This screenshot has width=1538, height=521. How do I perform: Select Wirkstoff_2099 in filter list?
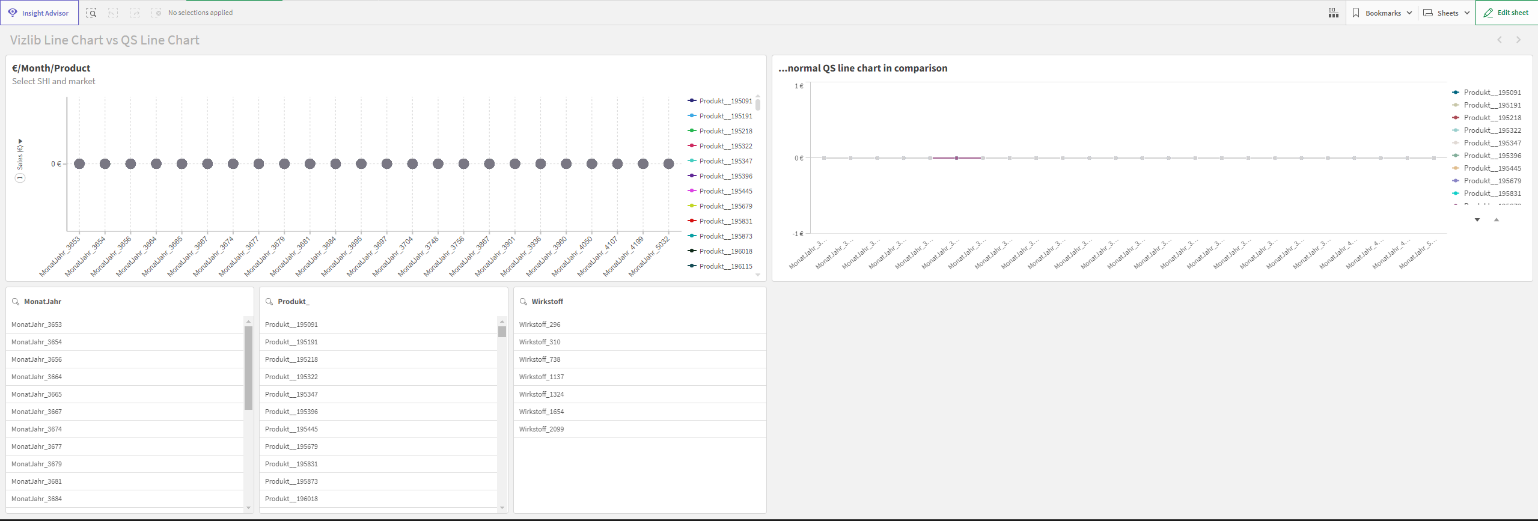640,428
